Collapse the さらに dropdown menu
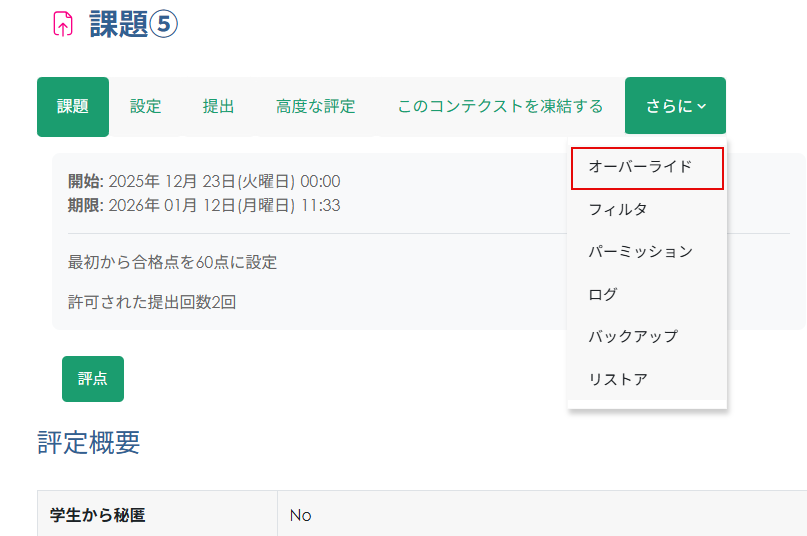Viewport: 807px width, 536px height. point(675,106)
